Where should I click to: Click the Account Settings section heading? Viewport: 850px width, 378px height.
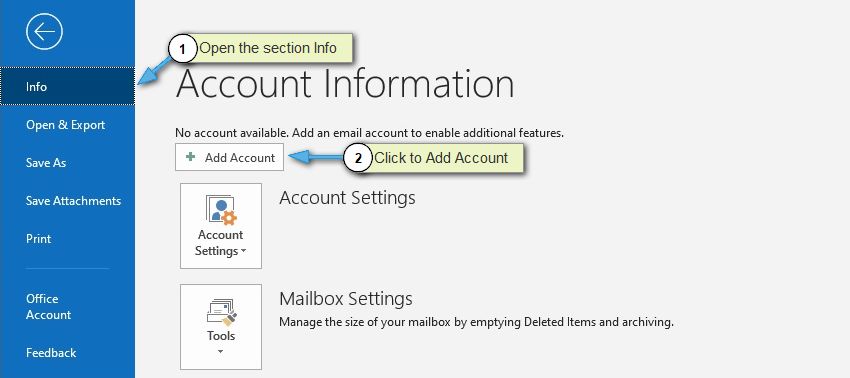click(x=347, y=197)
